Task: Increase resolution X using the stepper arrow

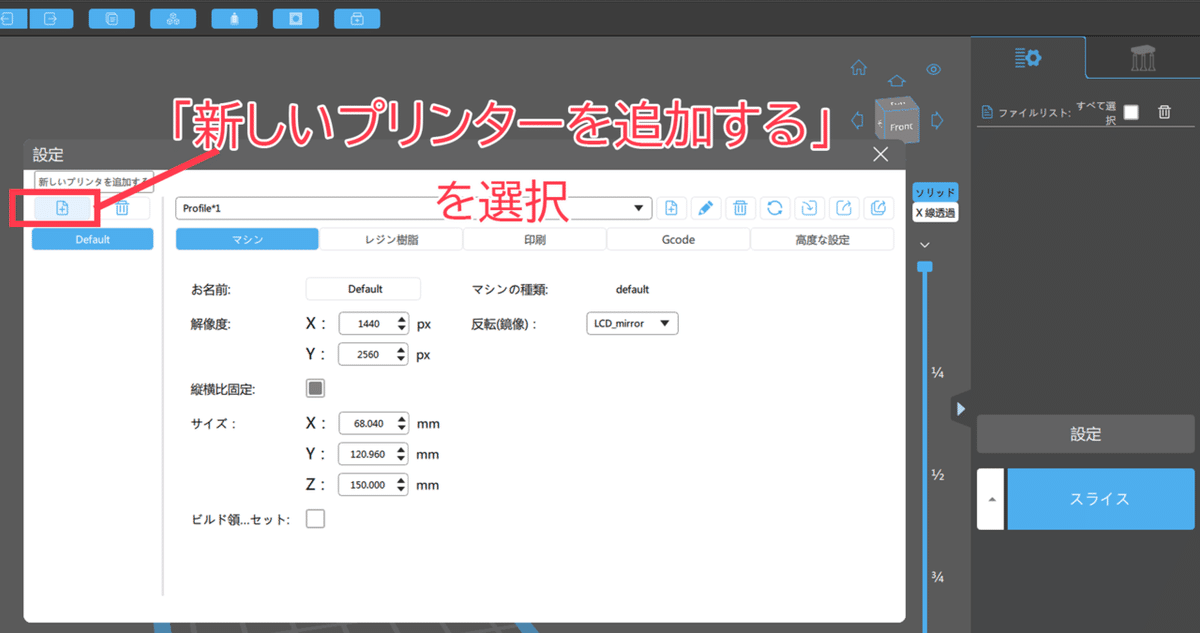Action: 399,318
